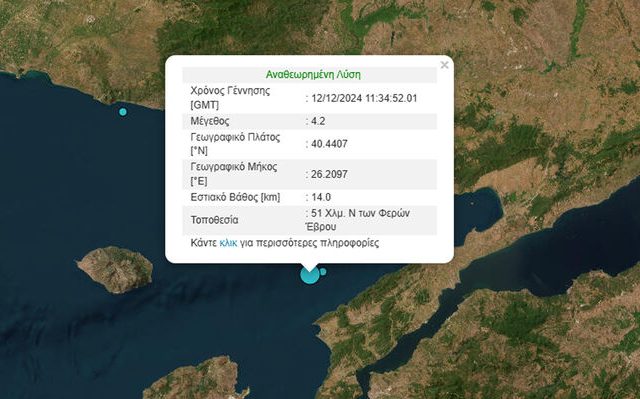Viewport: 640px width, 399px height.
Task: Click the focal depth value 14.0
Action: [x=321, y=197]
